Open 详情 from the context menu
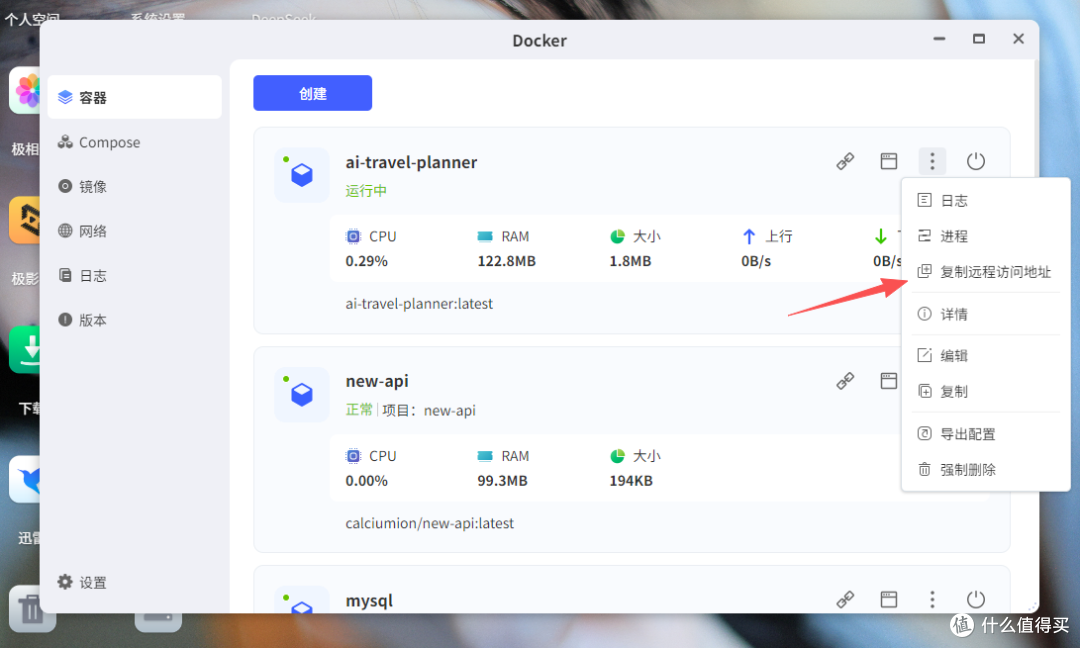The image size is (1080, 648). 986,314
